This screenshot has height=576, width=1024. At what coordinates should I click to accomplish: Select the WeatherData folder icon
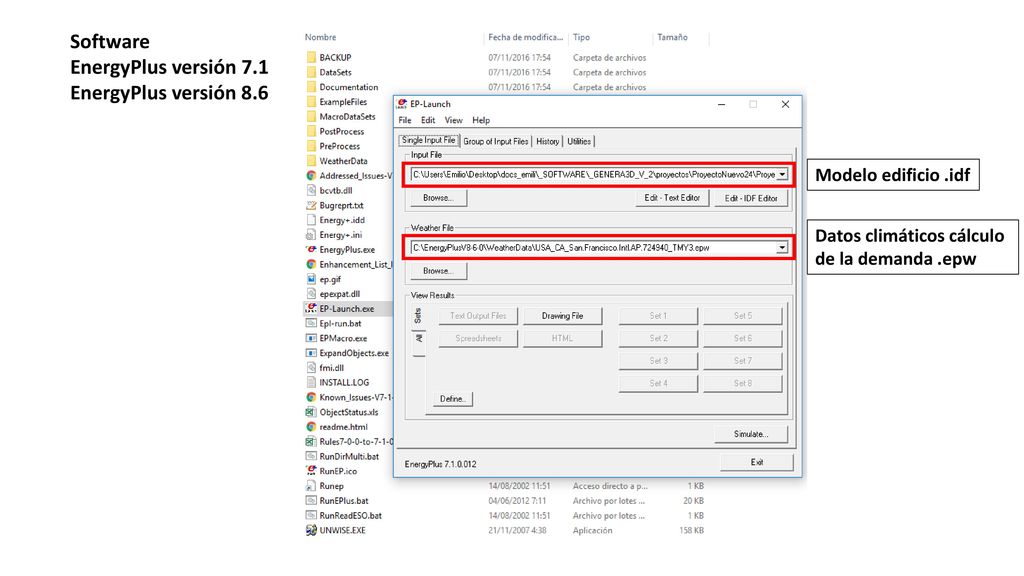(312, 161)
